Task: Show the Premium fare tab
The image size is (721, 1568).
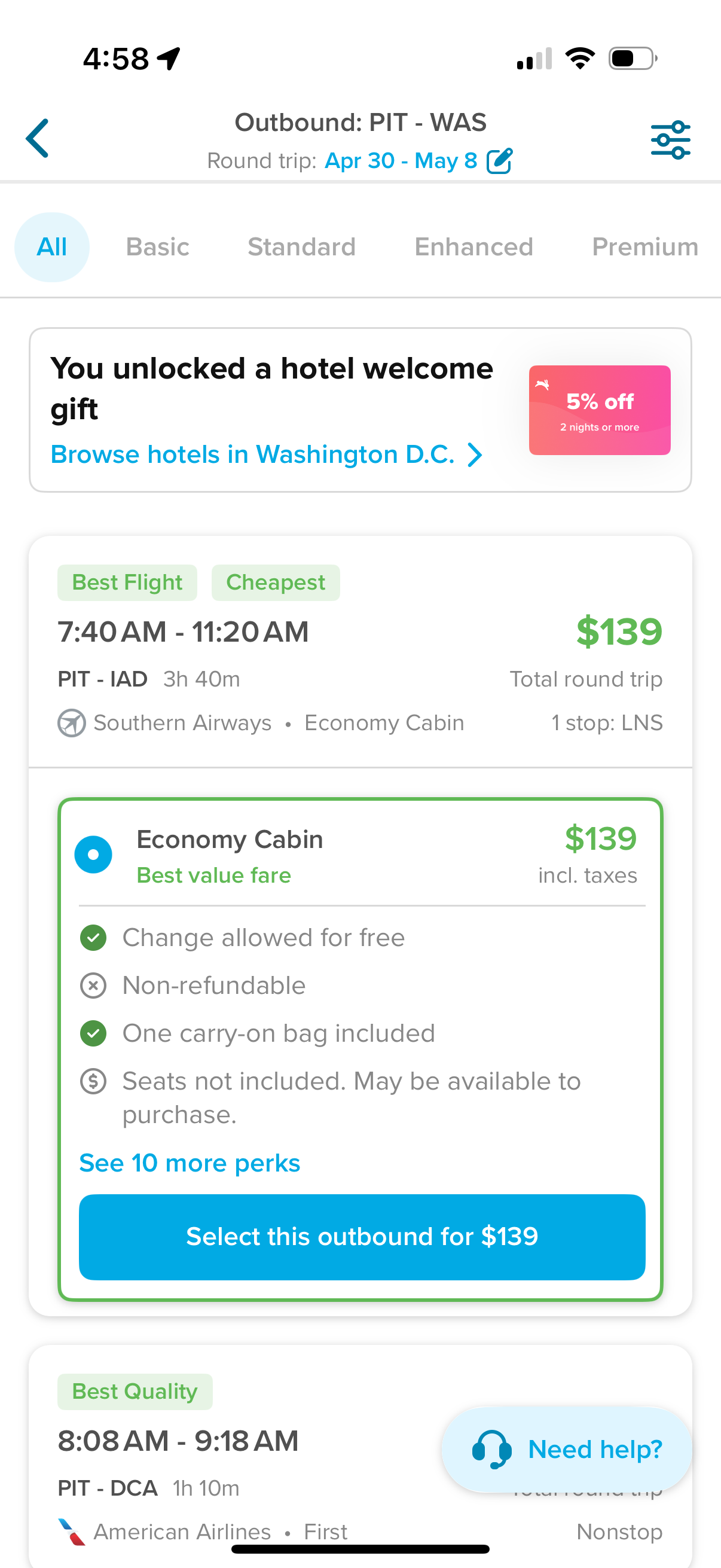Action: [x=644, y=247]
